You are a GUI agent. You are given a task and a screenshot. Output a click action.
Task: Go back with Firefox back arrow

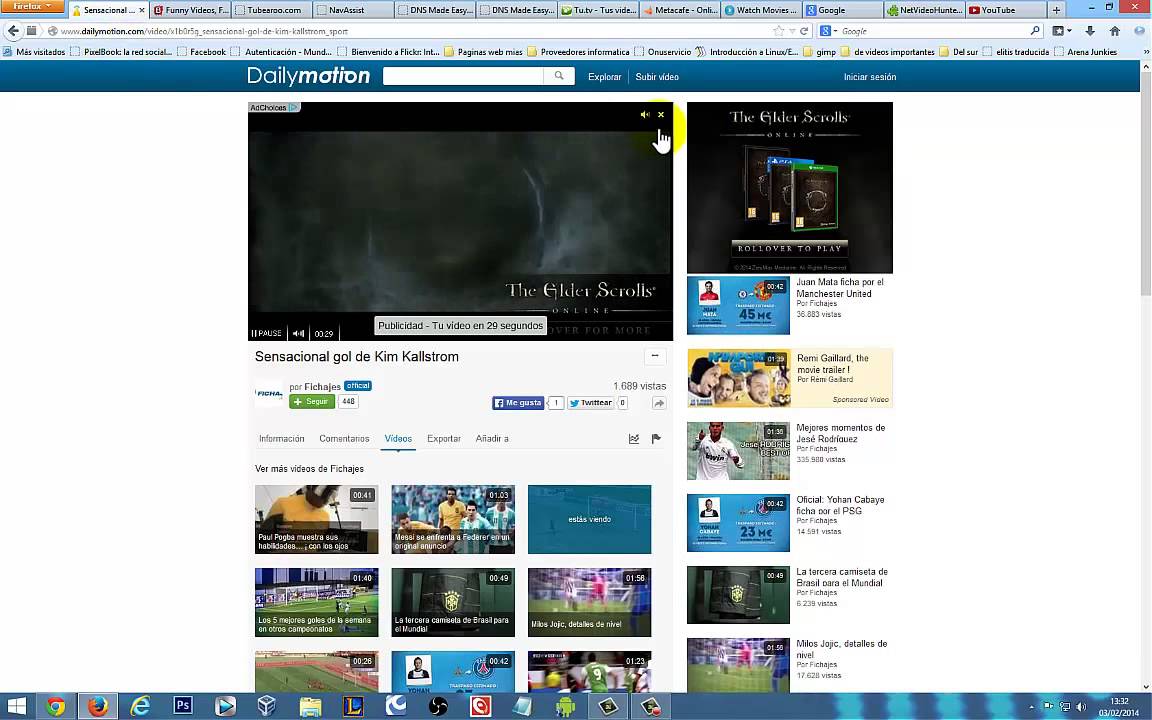tap(12, 31)
